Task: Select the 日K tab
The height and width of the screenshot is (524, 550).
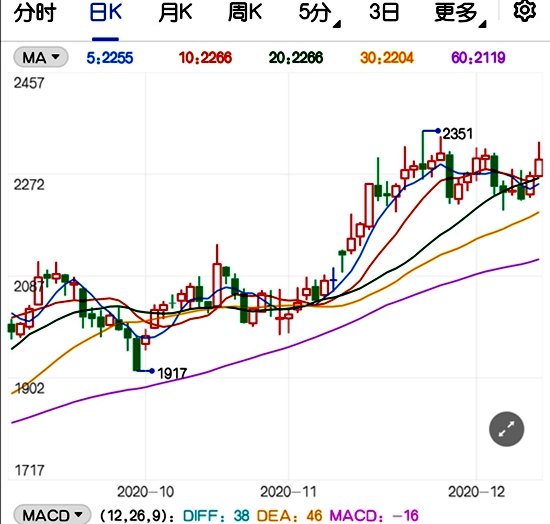Action: coord(106,13)
